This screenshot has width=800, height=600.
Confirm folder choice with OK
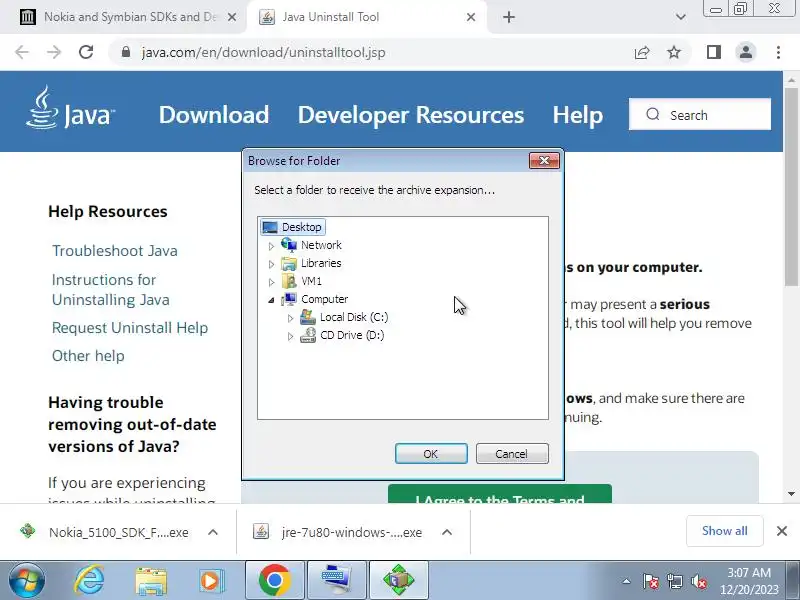pos(431,454)
